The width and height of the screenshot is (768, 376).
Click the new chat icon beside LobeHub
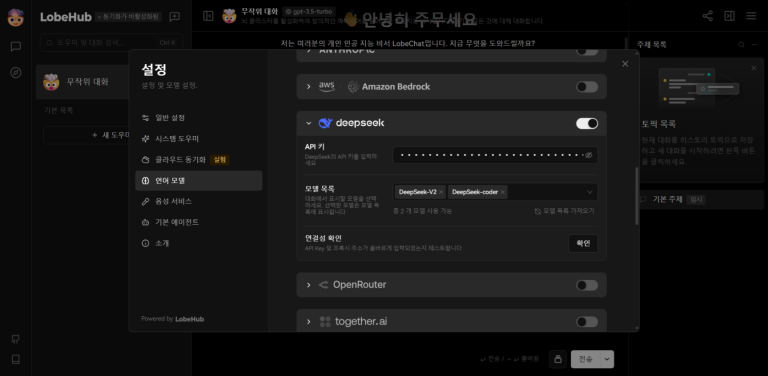coord(174,17)
